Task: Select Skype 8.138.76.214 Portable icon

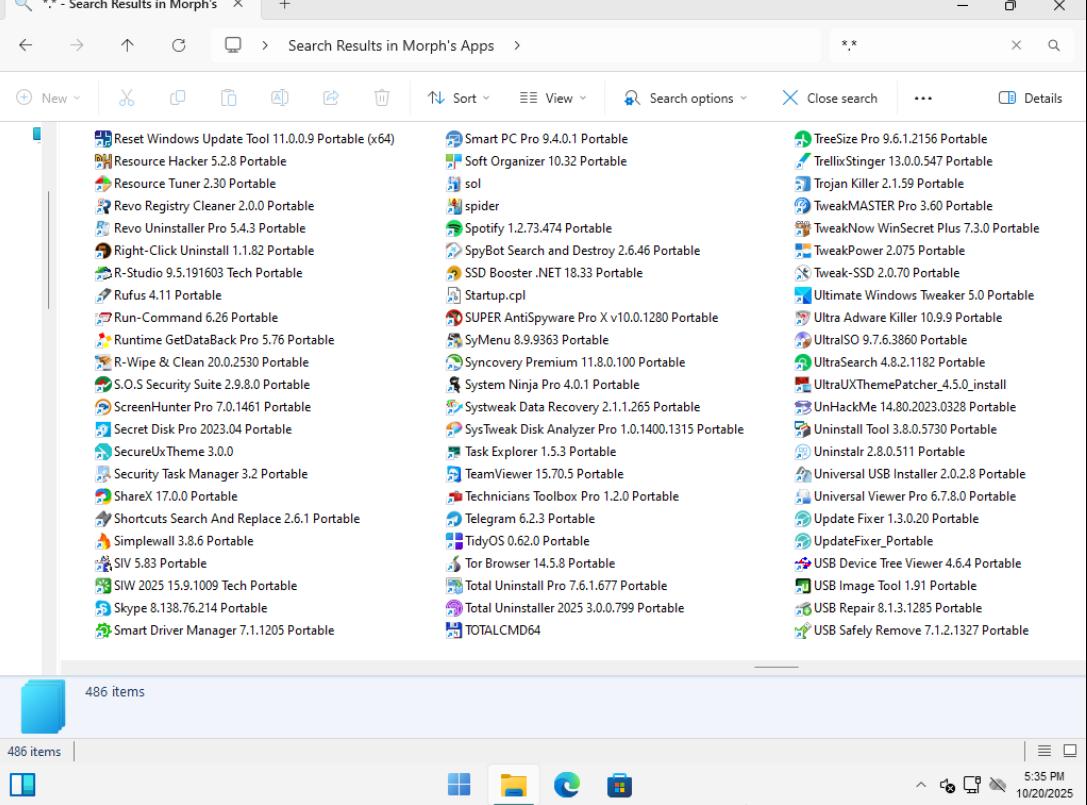Action: tap(102, 608)
